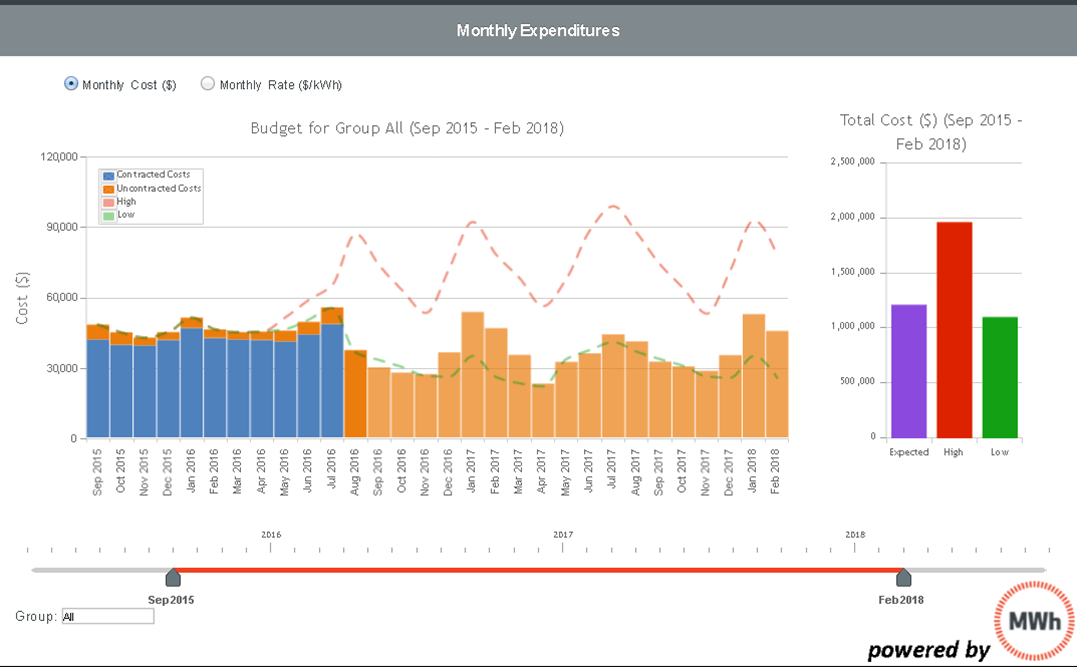Image resolution: width=1077 pixels, height=667 pixels.
Task: Click the Monthly Expenditures title bar
Action: click(x=538, y=30)
